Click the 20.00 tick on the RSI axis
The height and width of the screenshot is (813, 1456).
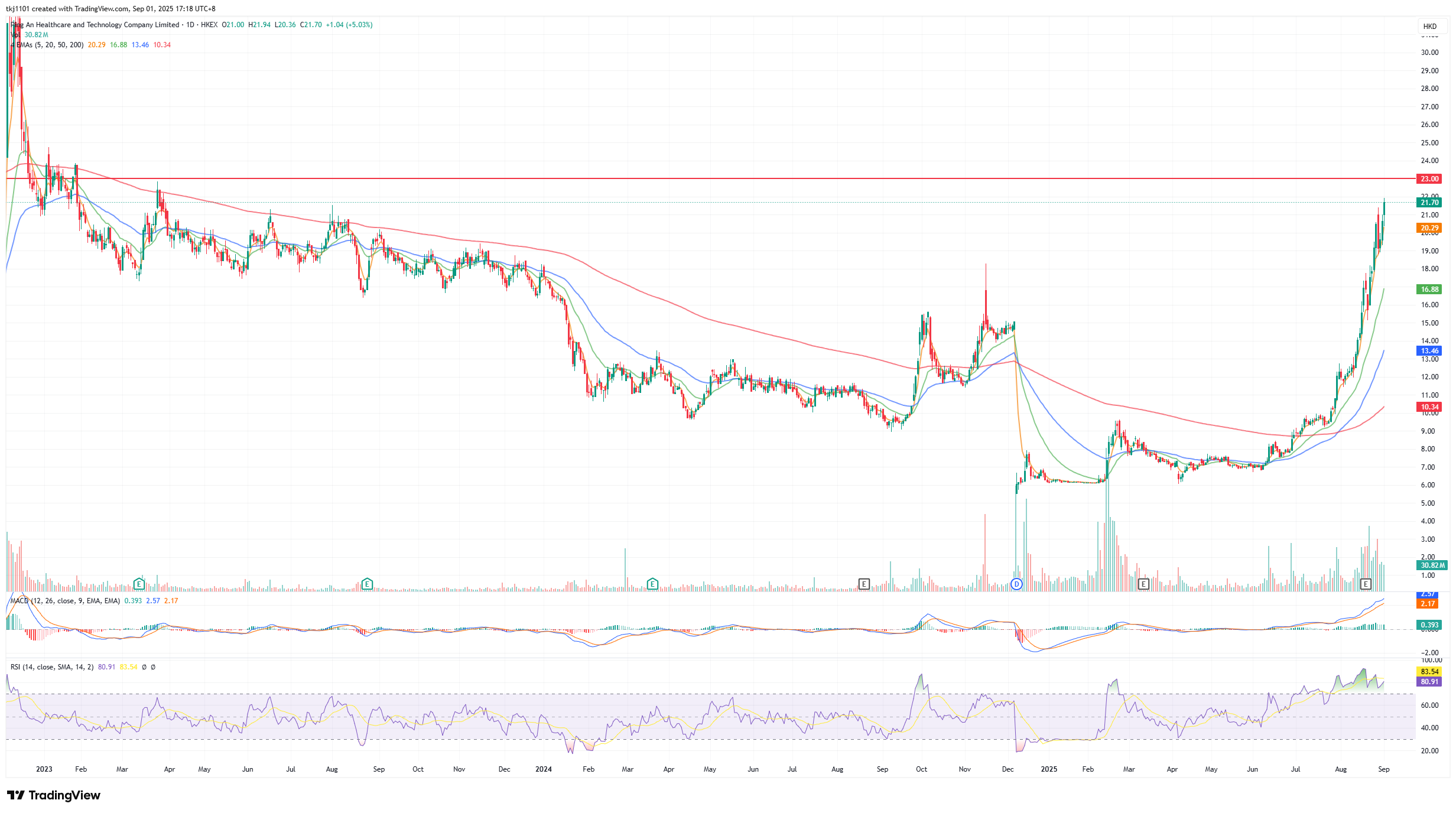tap(1429, 751)
